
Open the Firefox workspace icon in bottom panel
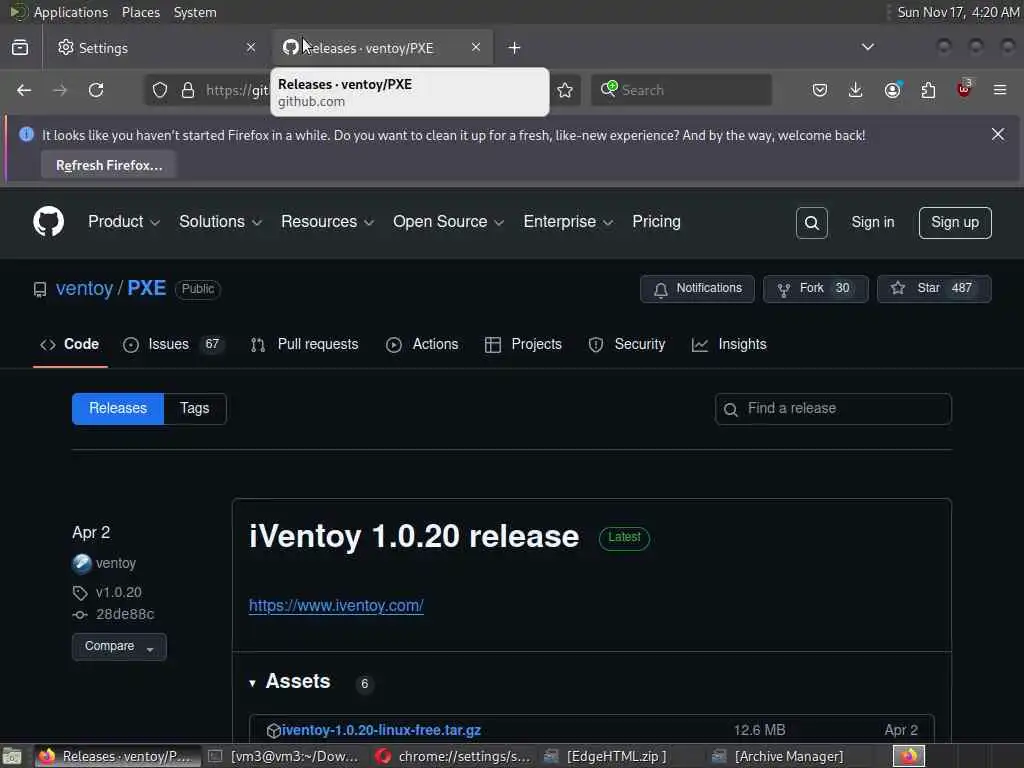(x=909, y=756)
